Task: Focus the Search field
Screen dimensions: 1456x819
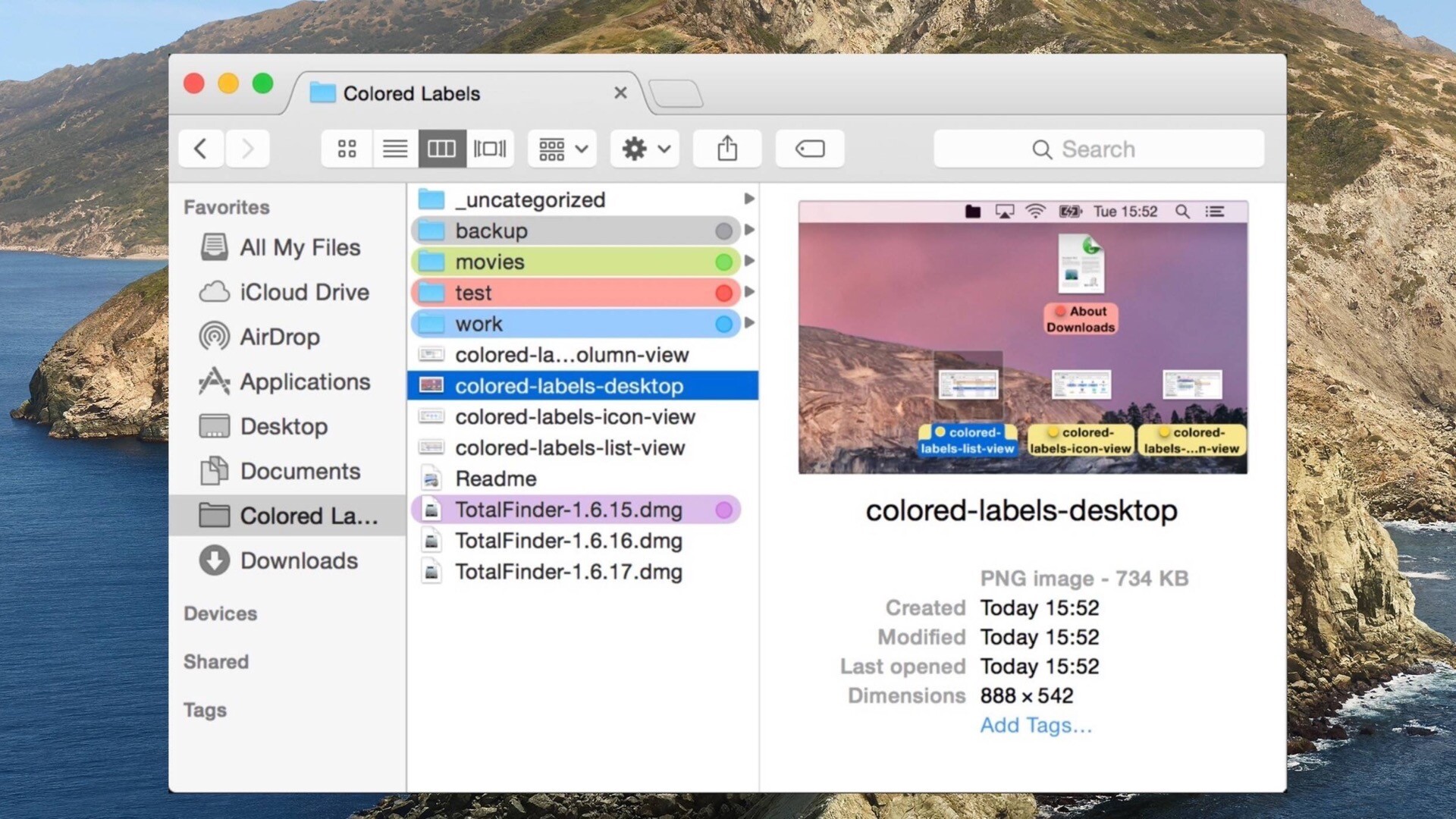Action: (1099, 149)
